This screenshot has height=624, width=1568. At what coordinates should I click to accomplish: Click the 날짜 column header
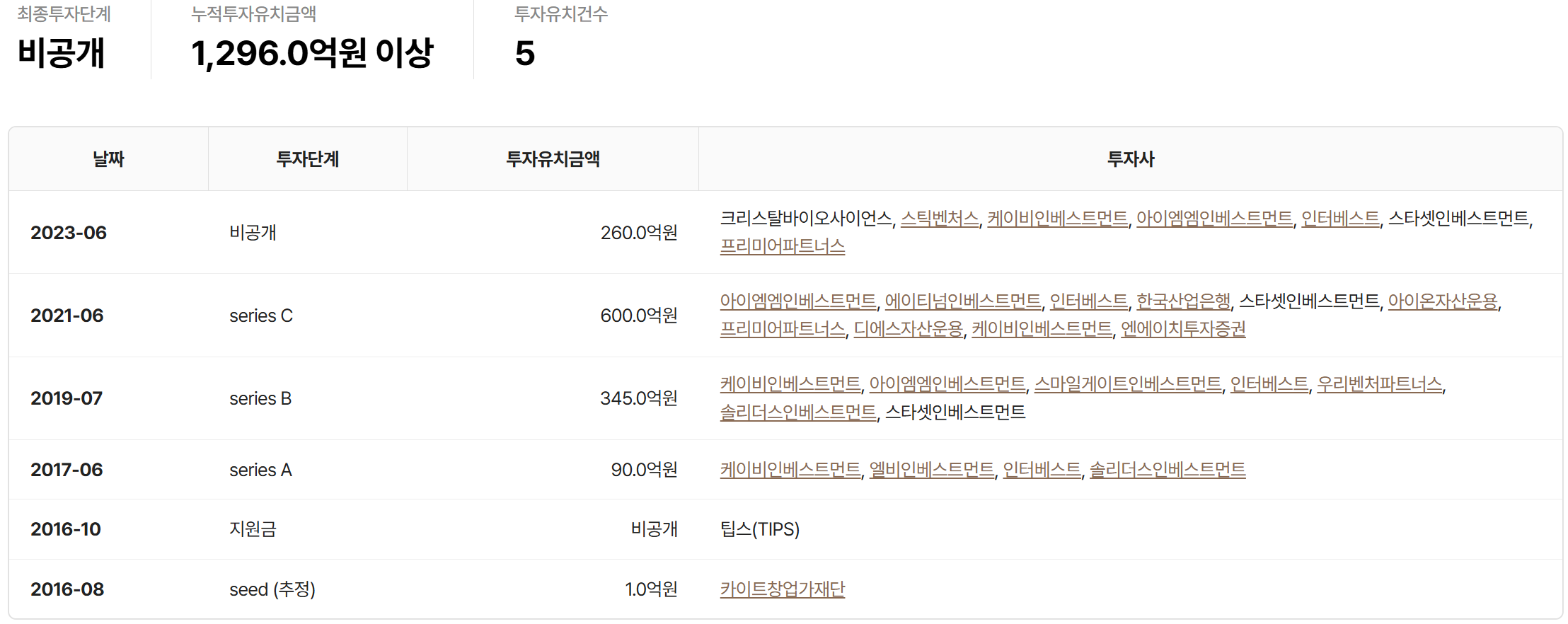coord(108,159)
